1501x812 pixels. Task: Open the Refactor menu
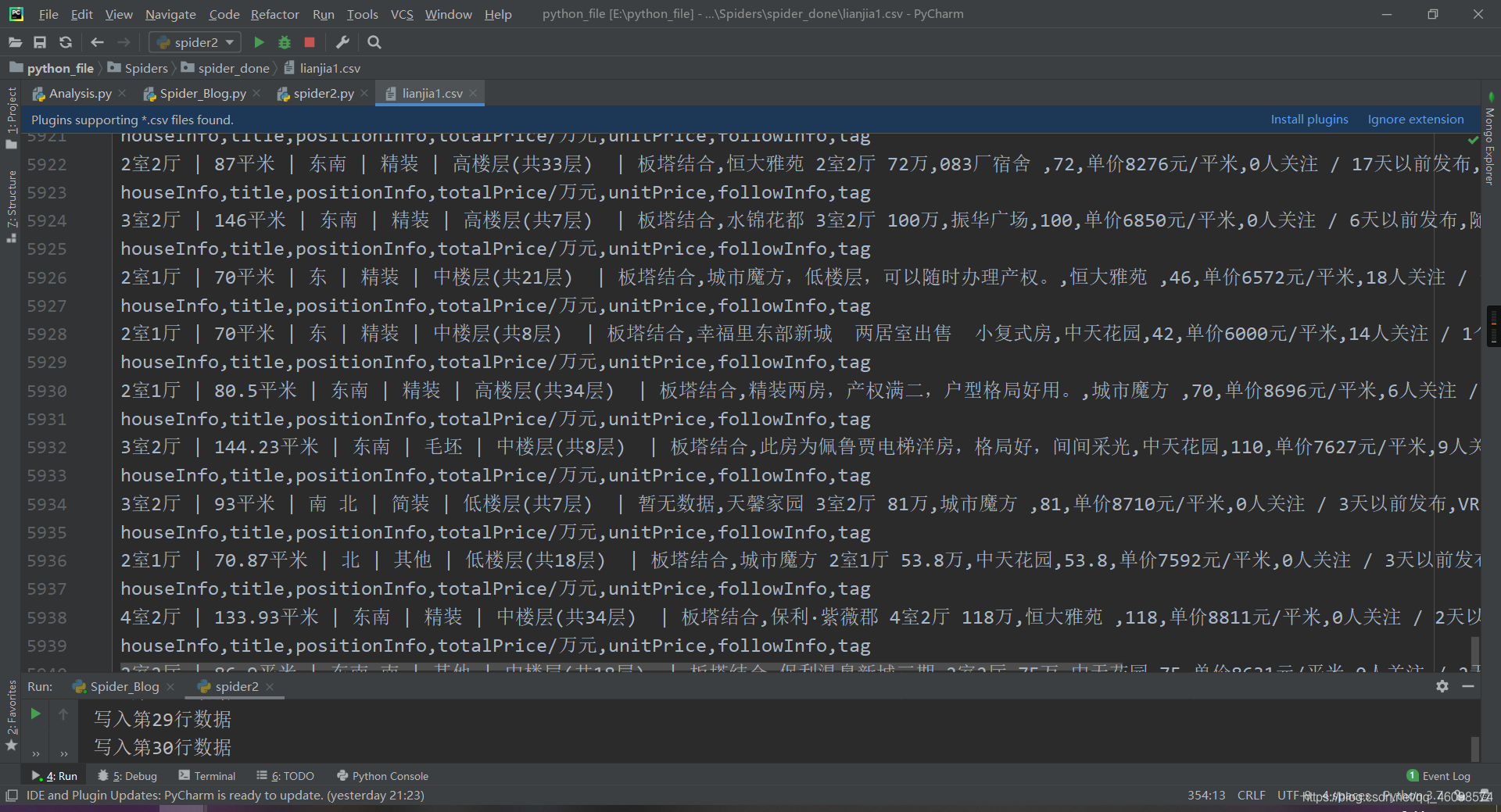pyautogui.click(x=274, y=14)
